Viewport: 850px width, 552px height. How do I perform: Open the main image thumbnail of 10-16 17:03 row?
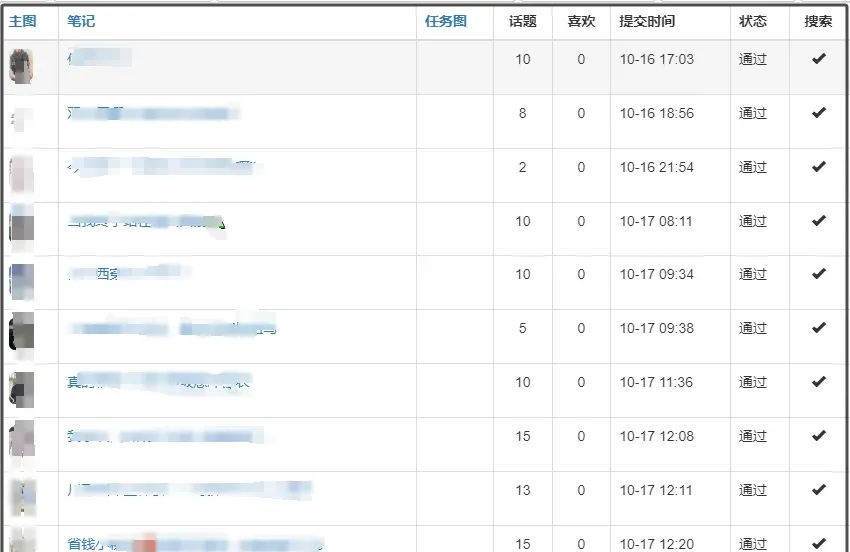pyautogui.click(x=21, y=66)
